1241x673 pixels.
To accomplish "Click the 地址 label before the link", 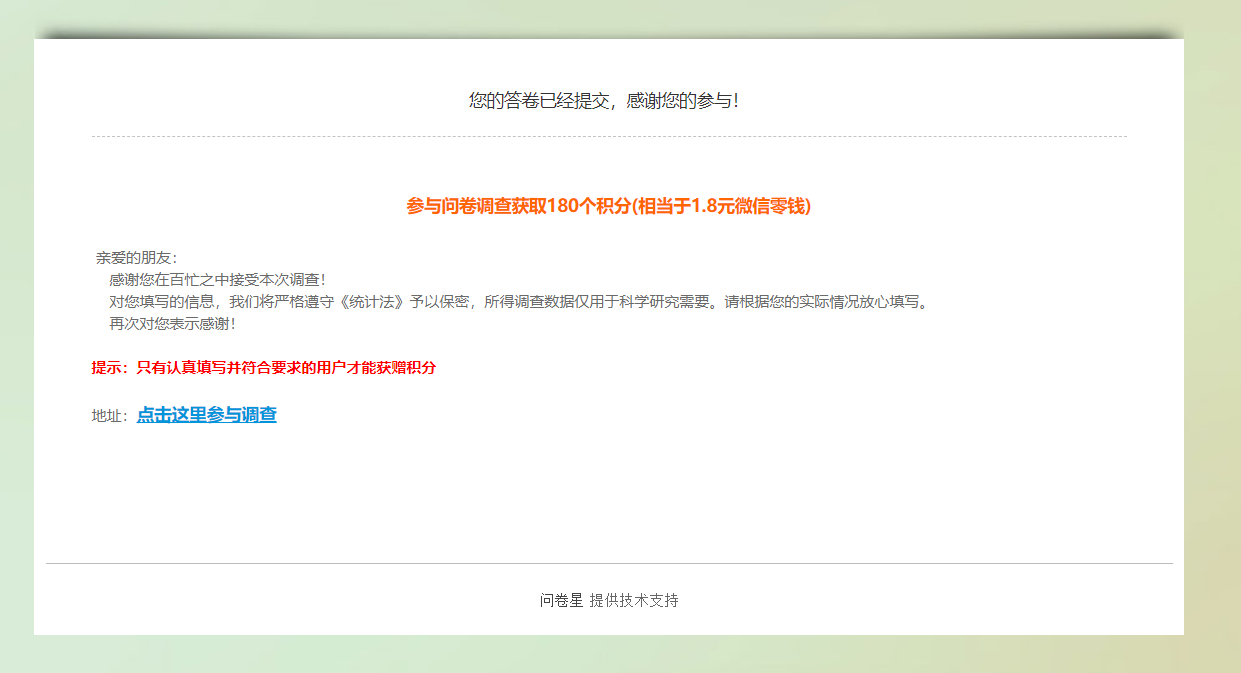I will (108, 416).
